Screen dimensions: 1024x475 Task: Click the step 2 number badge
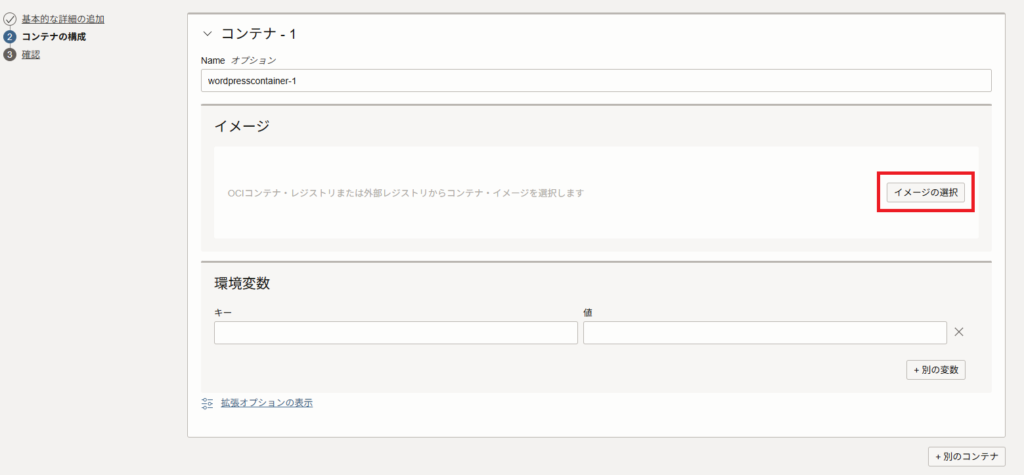click(x=10, y=37)
